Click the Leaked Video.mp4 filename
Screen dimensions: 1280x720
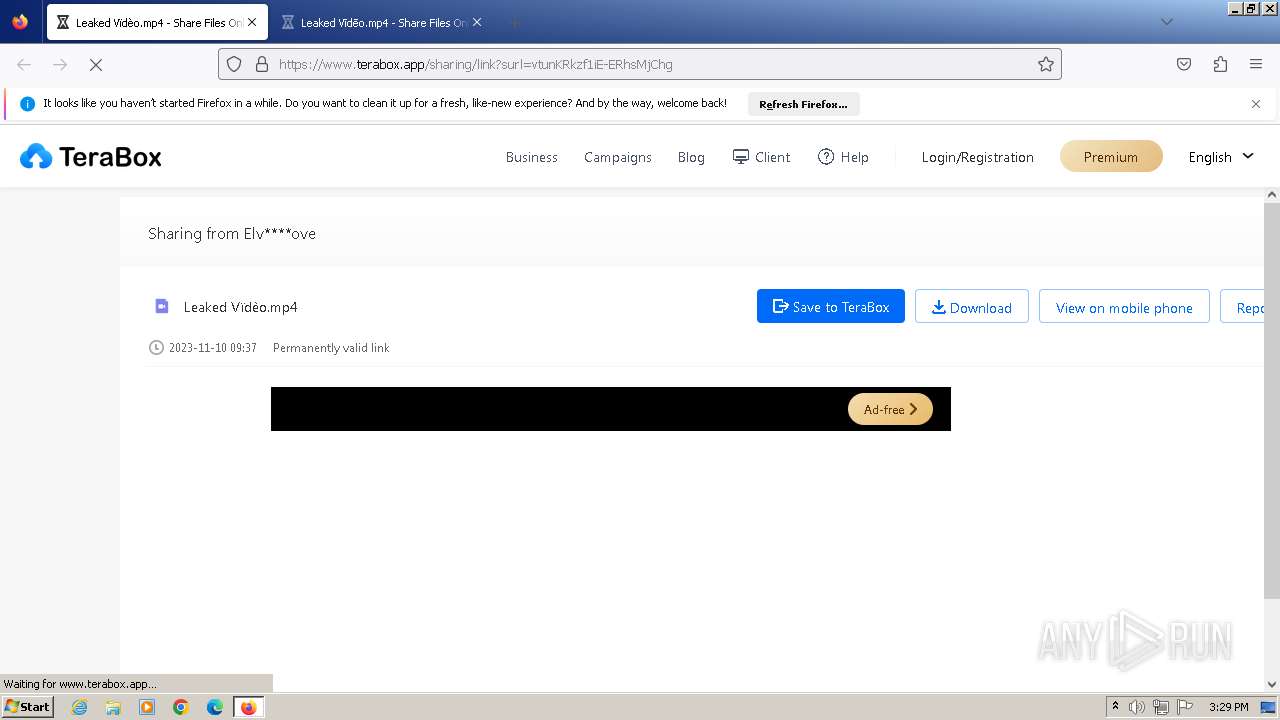coord(240,307)
